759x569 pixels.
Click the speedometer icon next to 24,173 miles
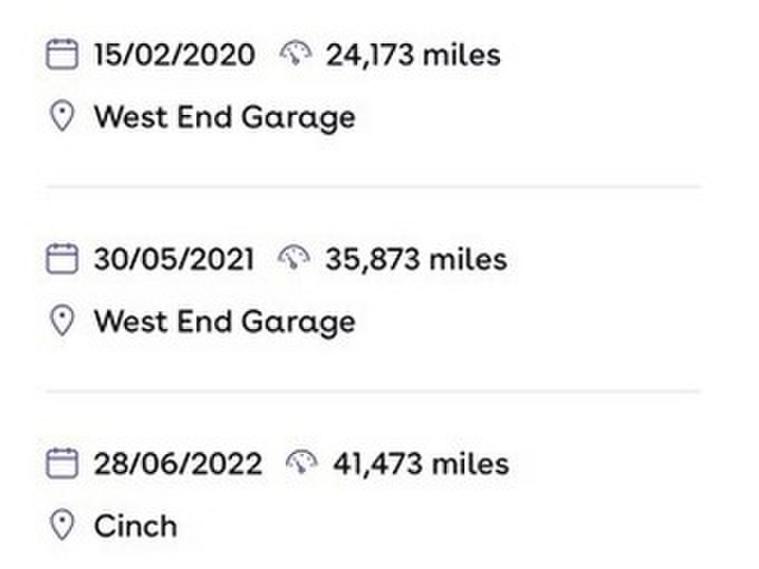[296, 53]
